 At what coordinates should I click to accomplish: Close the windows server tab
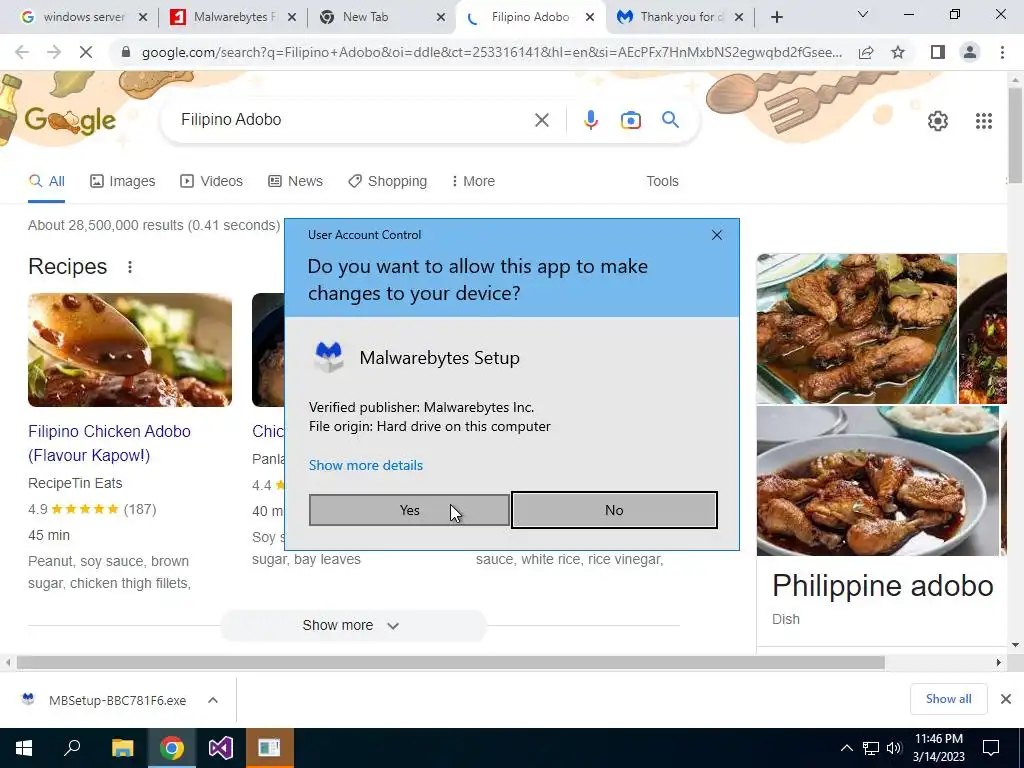143,18
